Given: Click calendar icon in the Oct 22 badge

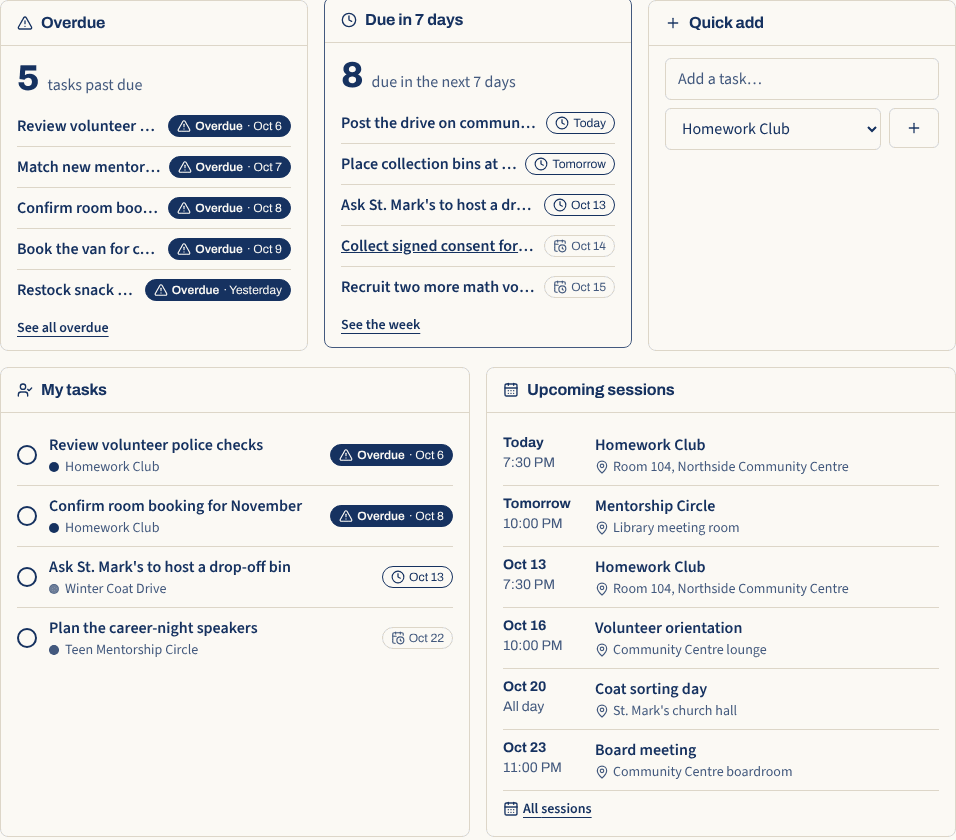Looking at the screenshot, I should pos(398,638).
